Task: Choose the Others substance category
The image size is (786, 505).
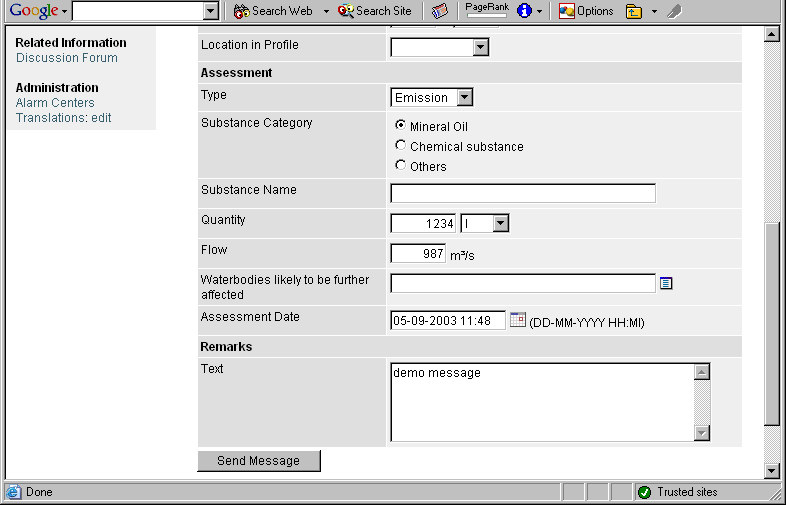Action: tap(401, 166)
